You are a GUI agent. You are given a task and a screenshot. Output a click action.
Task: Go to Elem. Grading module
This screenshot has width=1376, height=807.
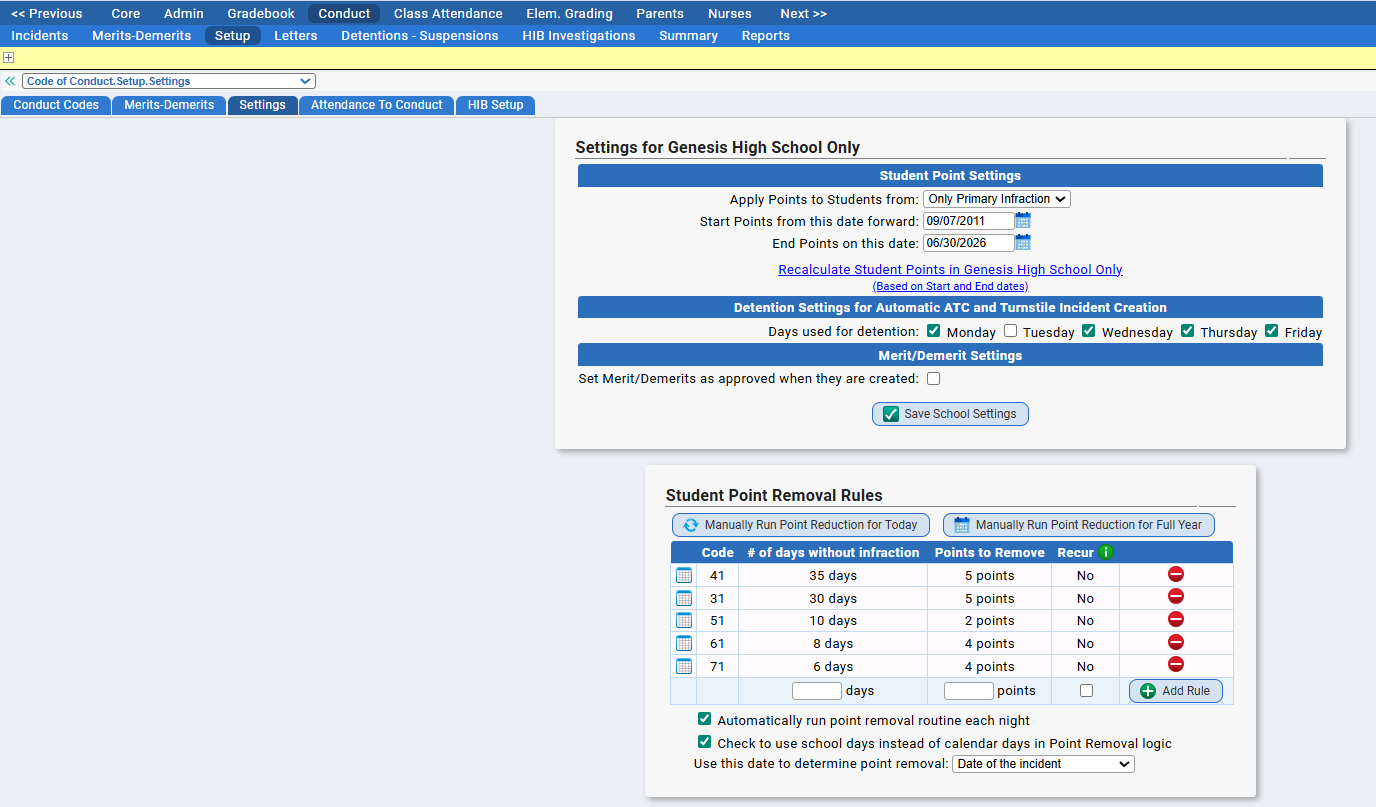click(x=570, y=13)
